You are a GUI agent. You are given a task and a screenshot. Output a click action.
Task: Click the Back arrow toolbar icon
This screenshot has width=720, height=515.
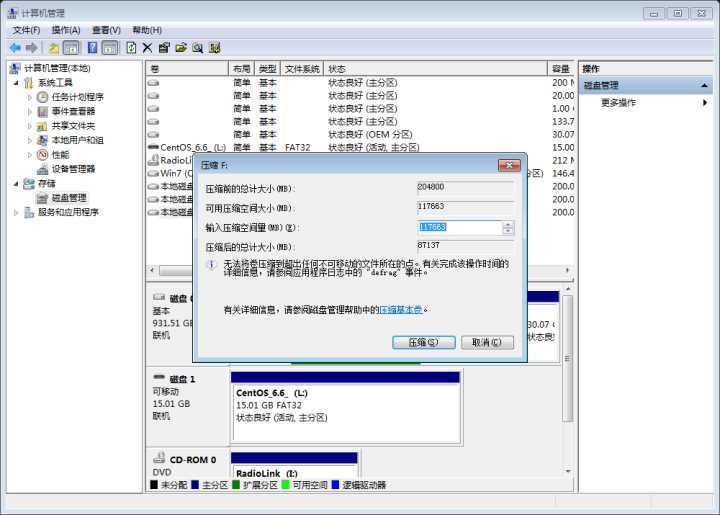pyautogui.click(x=15, y=47)
